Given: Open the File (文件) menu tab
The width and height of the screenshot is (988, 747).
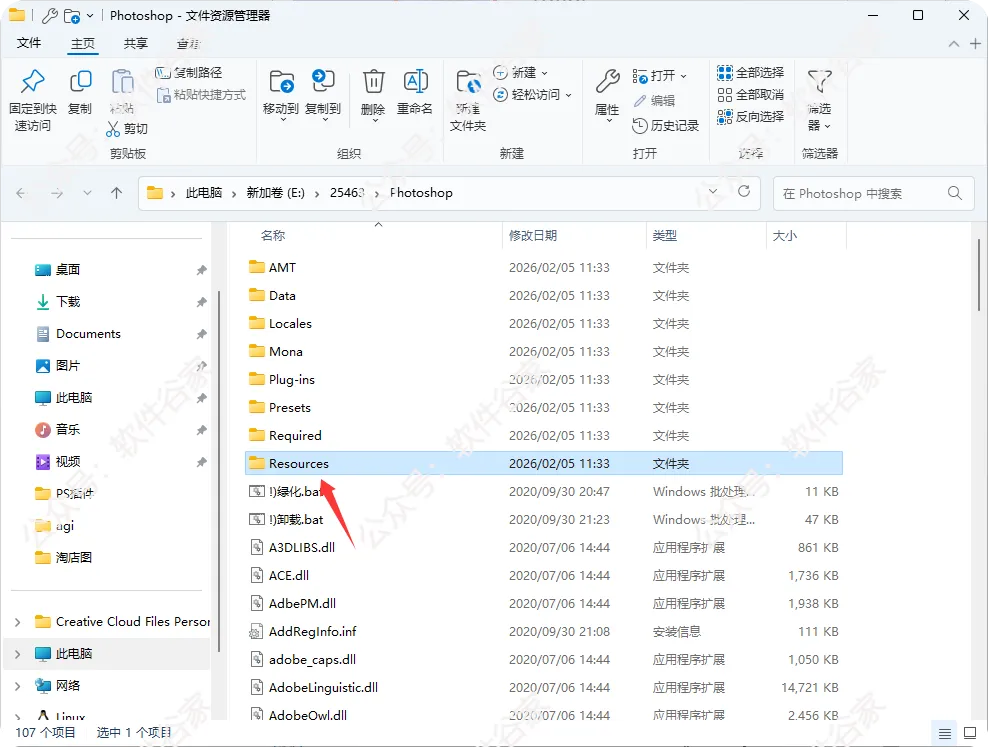Looking at the screenshot, I should tap(29, 43).
